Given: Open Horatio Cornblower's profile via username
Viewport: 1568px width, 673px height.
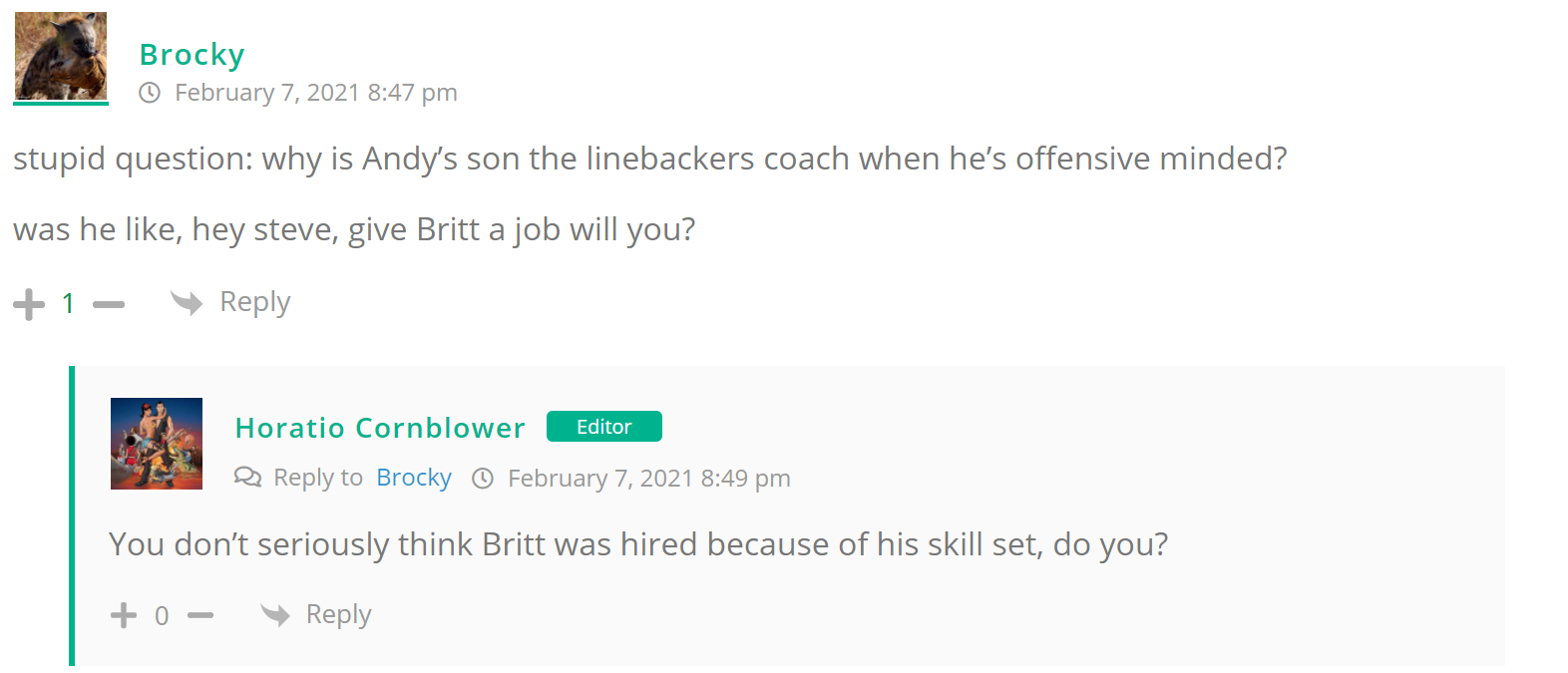Looking at the screenshot, I should 379,428.
